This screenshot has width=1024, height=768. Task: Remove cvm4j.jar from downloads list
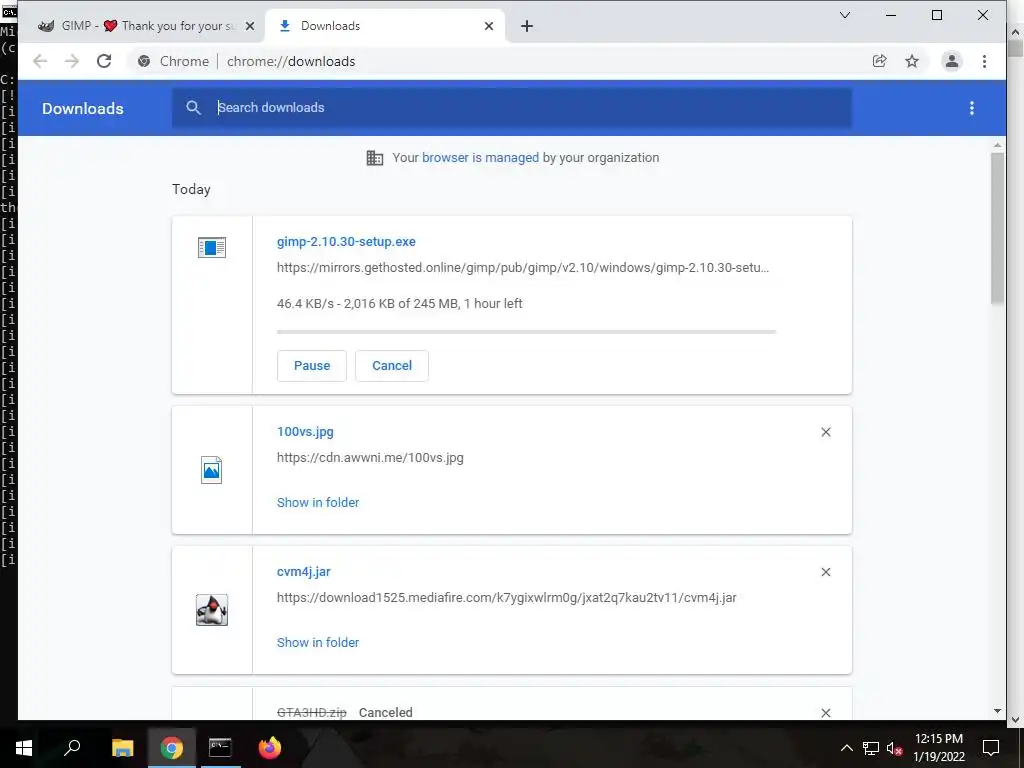click(825, 572)
